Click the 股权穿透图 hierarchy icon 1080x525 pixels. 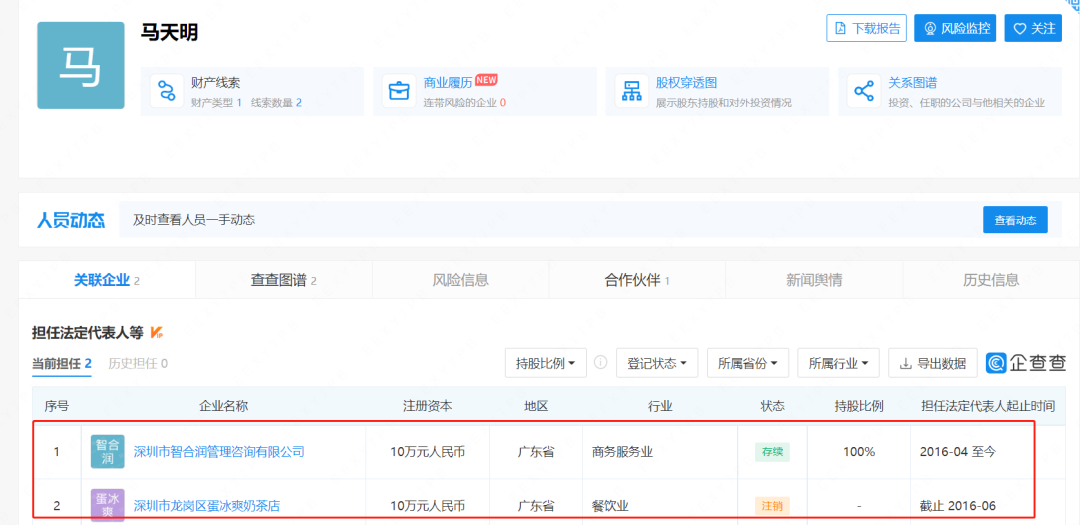[x=631, y=91]
